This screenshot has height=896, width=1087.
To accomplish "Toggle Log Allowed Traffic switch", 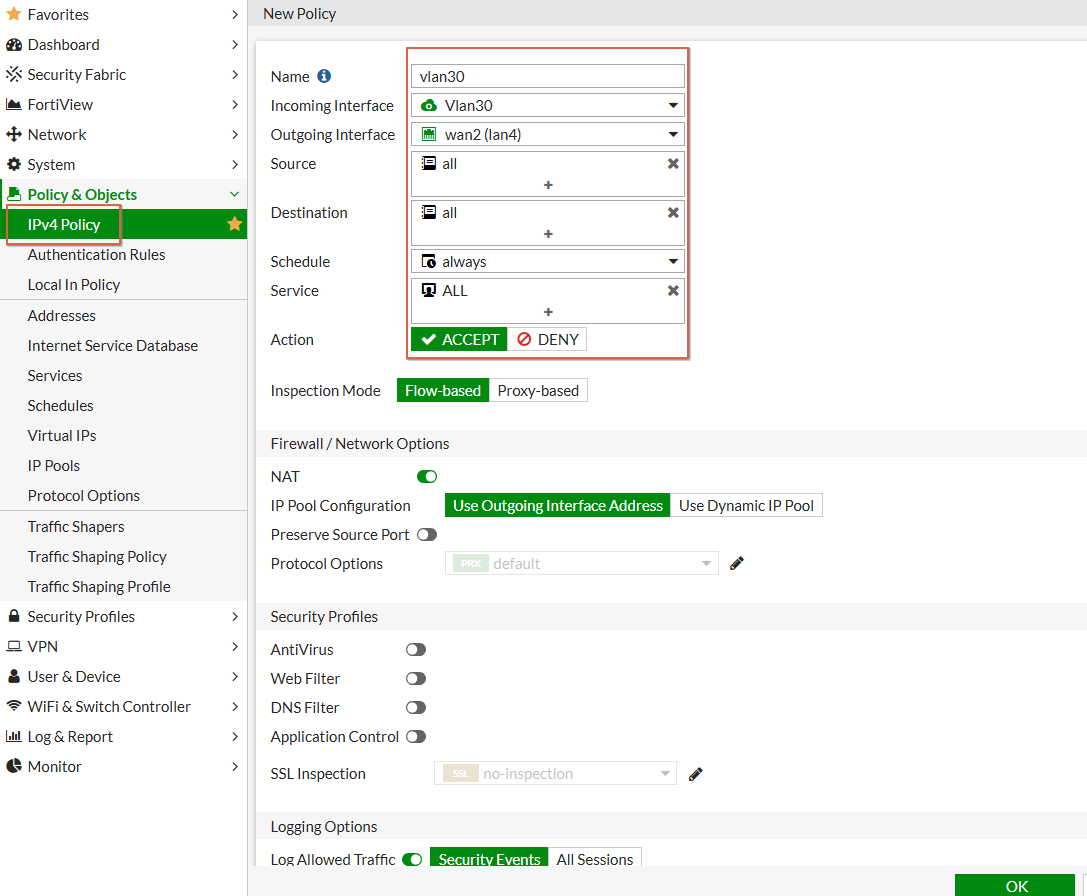I will [x=412, y=859].
